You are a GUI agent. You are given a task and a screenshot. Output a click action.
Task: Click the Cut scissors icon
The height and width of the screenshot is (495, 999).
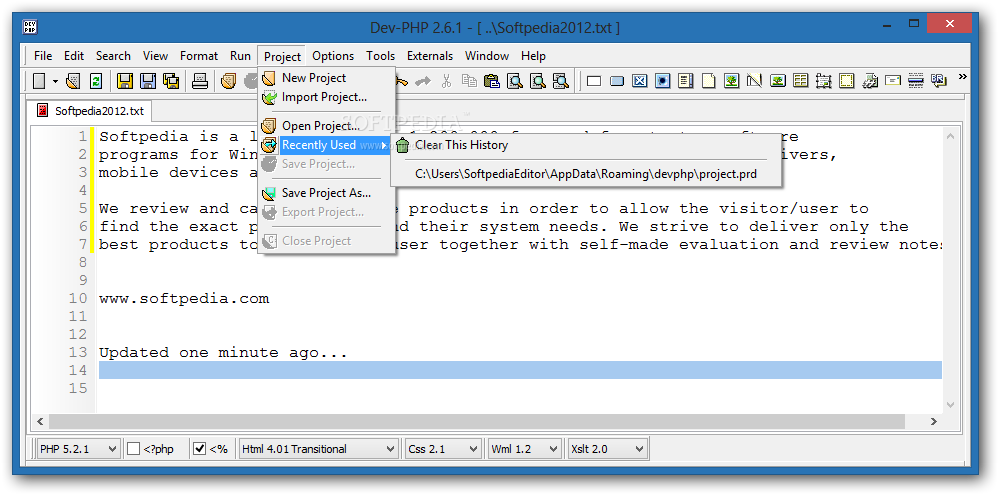point(446,81)
